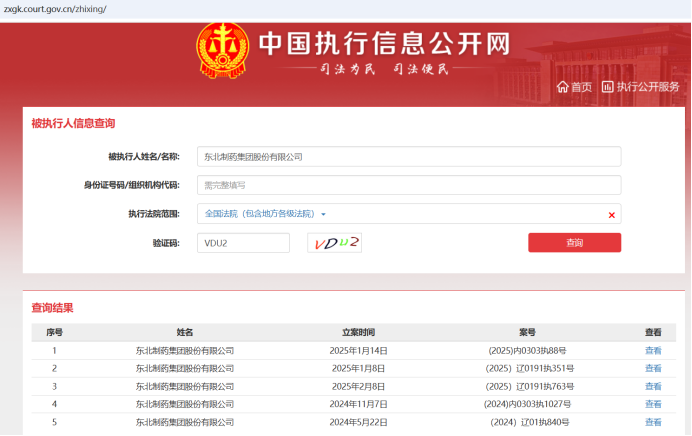Click company name in row 1
Screen dimensions: 692x436
[184, 351]
